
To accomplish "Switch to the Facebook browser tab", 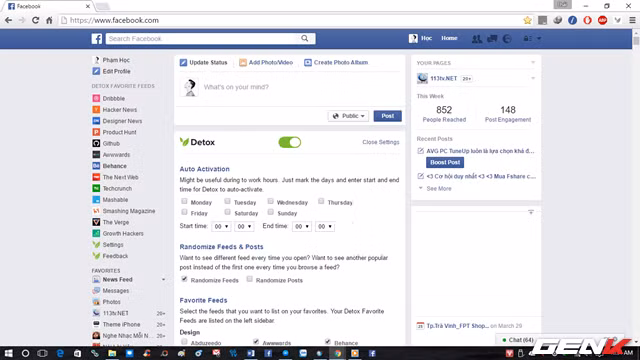I will 47,6.
